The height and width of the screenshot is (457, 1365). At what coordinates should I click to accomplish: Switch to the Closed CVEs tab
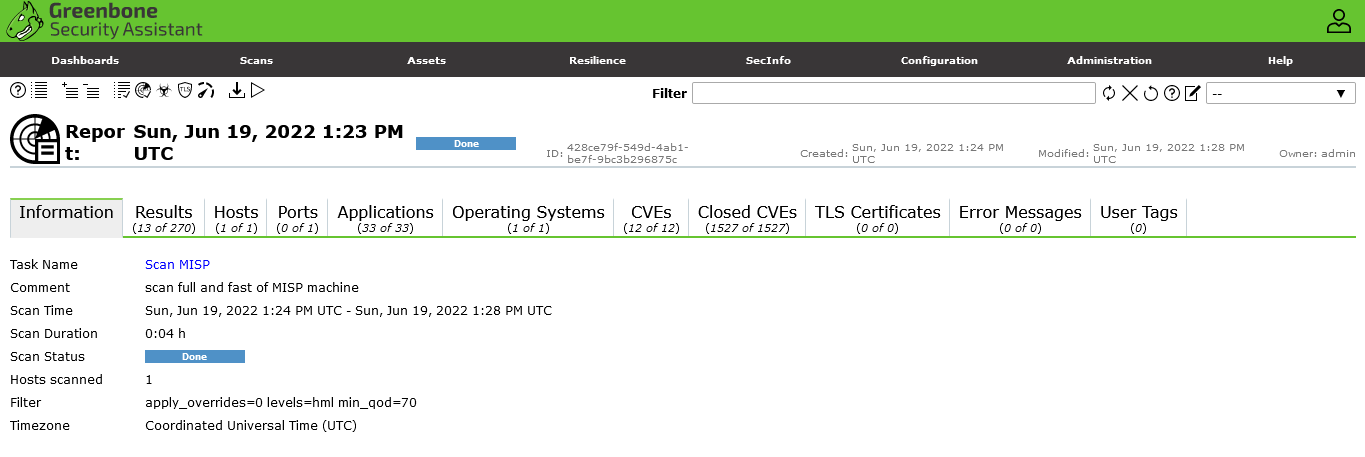[747, 218]
